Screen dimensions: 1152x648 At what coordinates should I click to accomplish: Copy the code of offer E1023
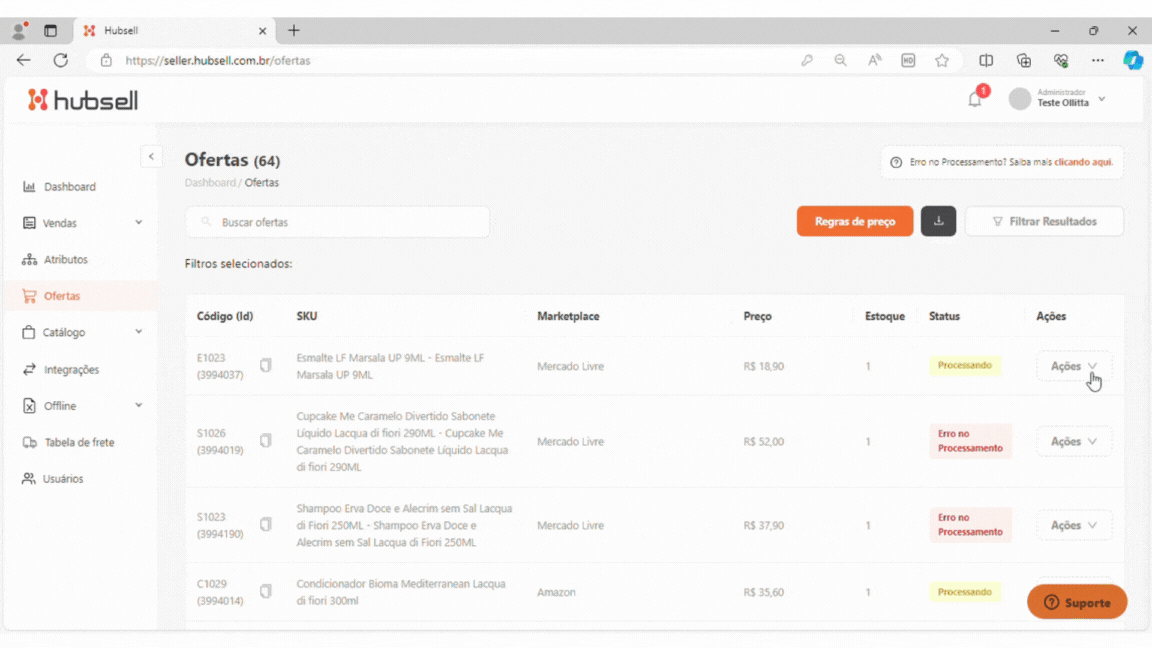pos(266,366)
